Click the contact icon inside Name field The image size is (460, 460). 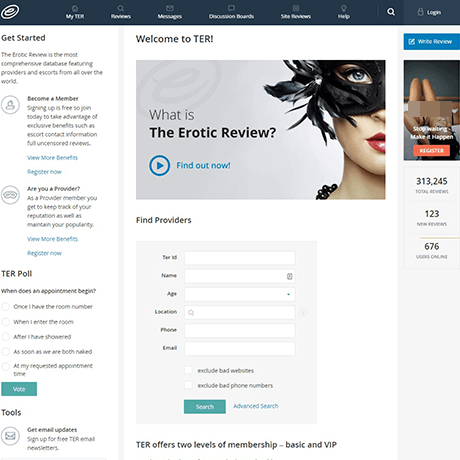coord(290,276)
